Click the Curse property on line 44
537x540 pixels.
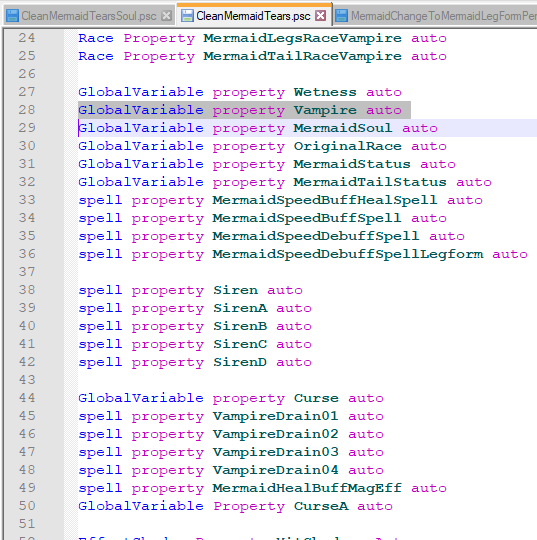click(316, 398)
